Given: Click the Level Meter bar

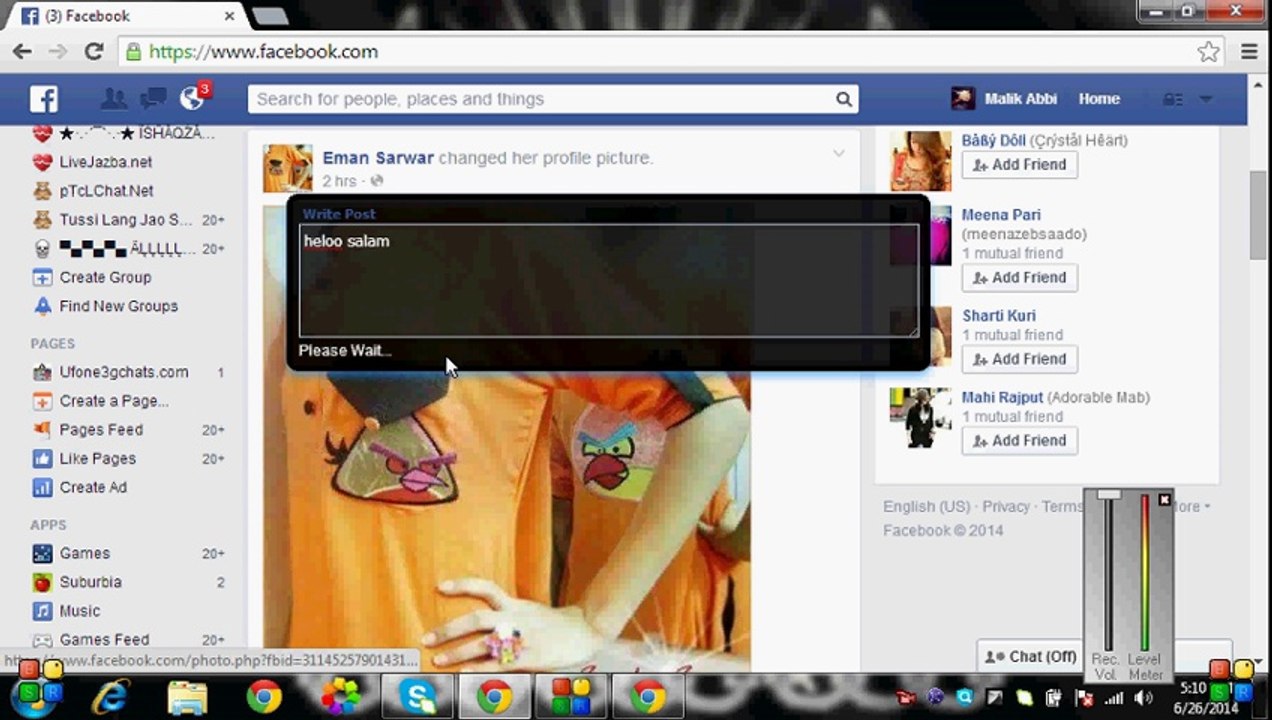Looking at the screenshot, I should click(x=1145, y=575).
